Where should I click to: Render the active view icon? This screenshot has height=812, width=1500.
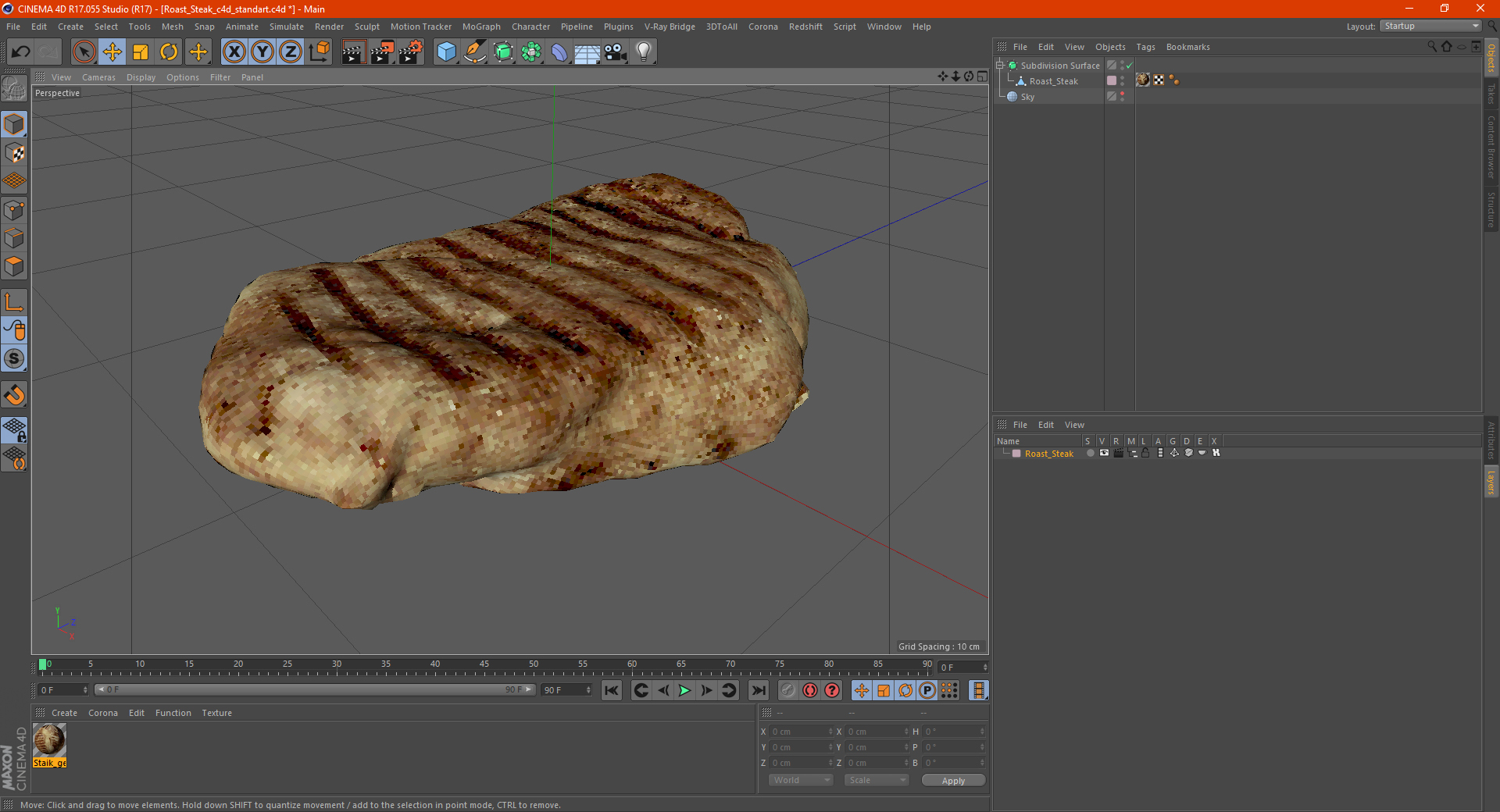click(353, 52)
